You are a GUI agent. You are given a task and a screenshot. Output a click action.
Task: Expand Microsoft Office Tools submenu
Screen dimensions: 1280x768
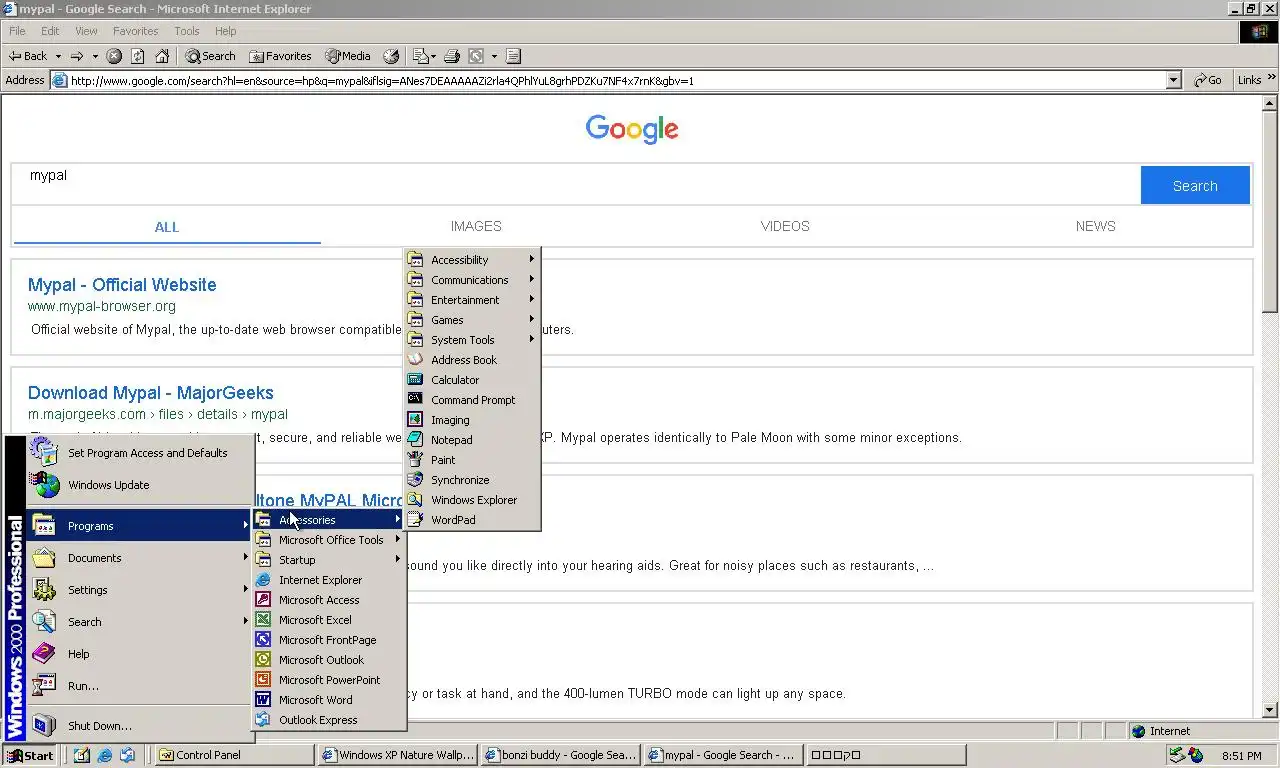(328, 539)
